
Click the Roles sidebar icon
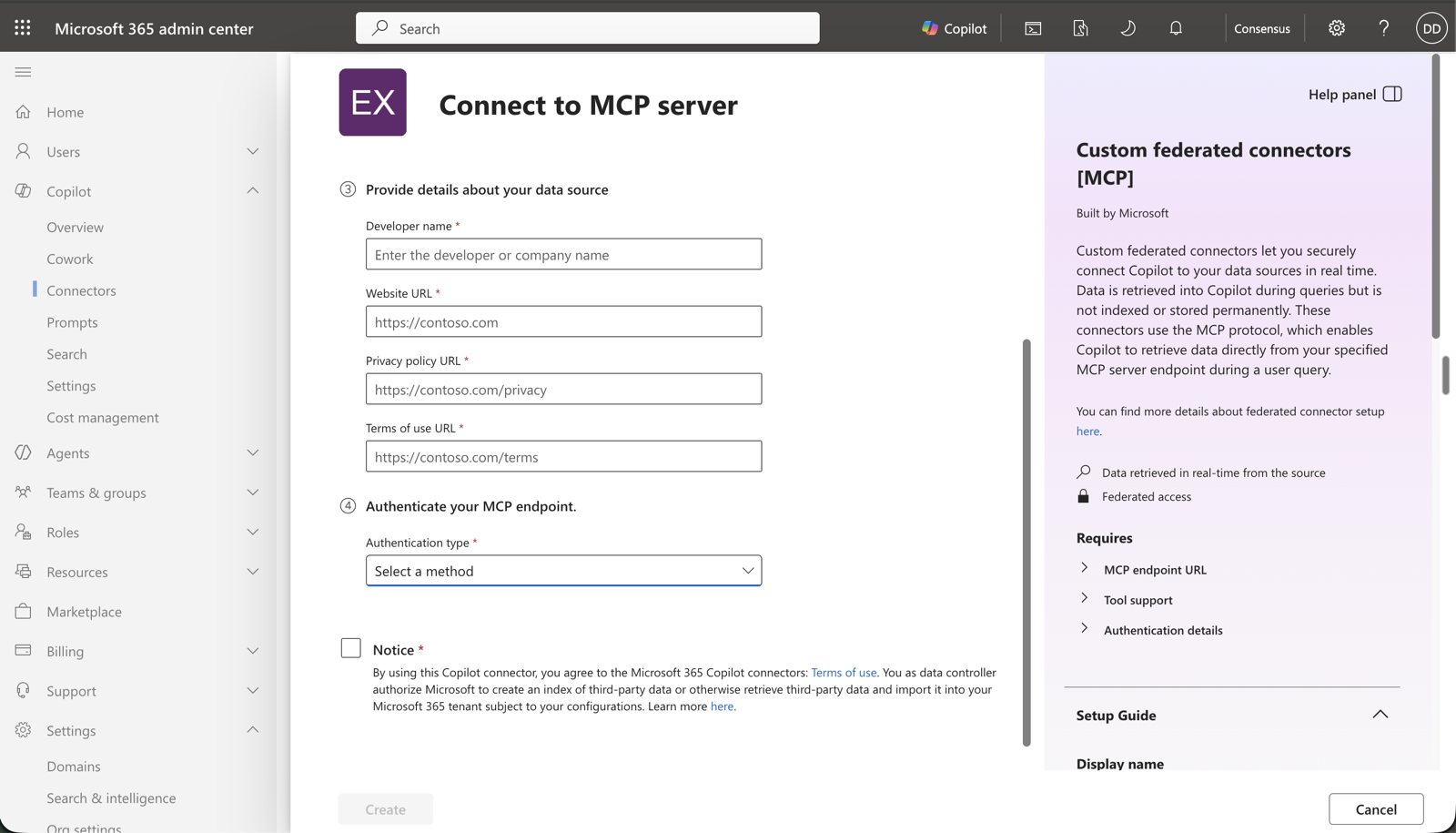[x=23, y=532]
